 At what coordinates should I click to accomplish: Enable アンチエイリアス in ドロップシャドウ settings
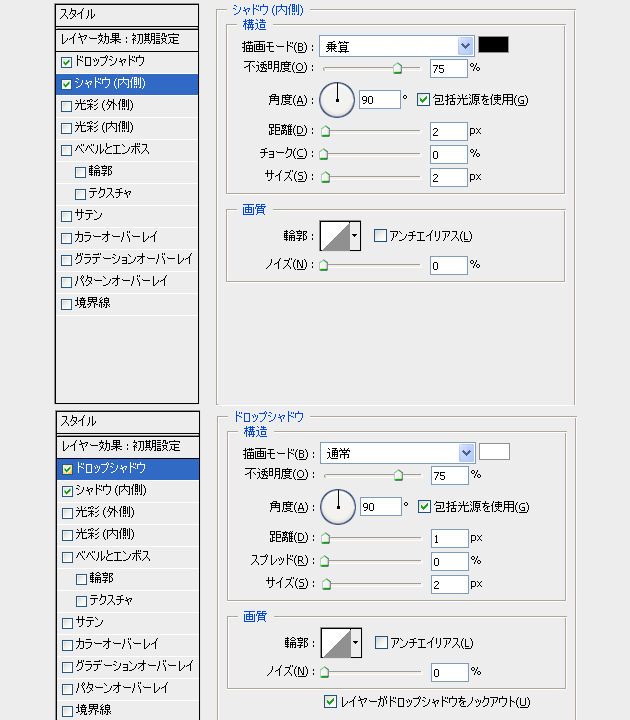click(x=381, y=643)
